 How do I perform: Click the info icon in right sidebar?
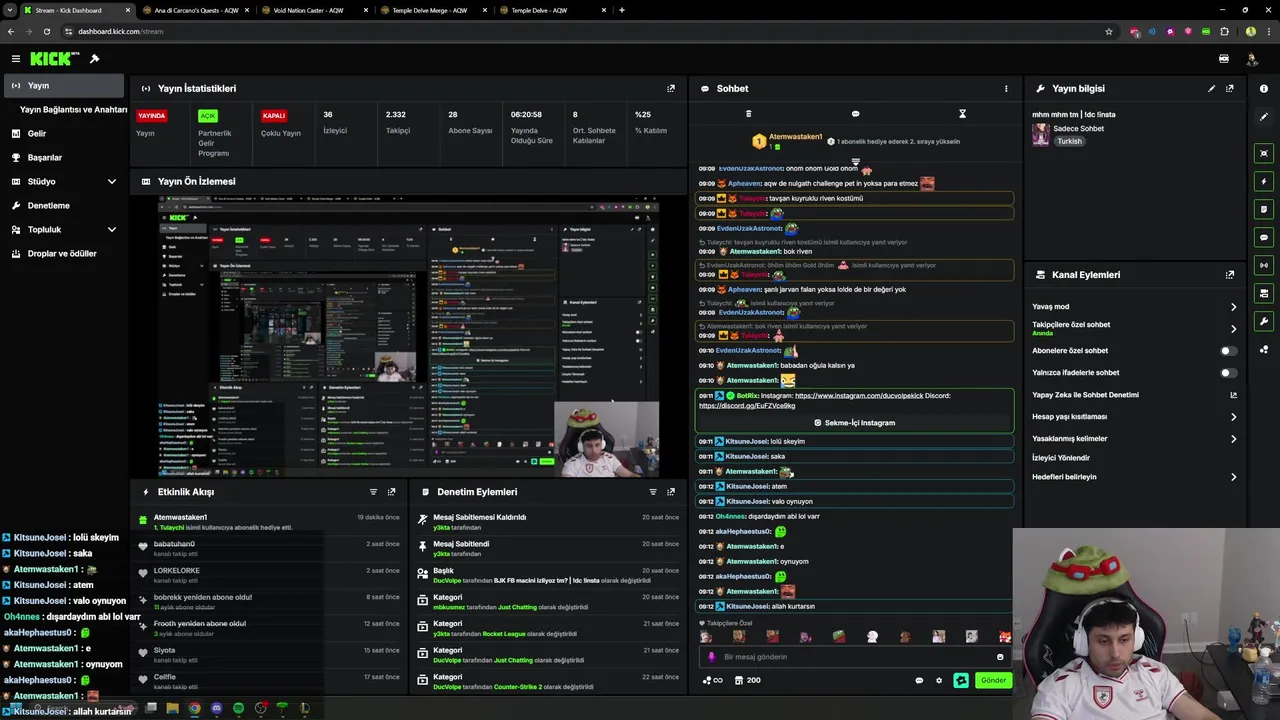(x=1264, y=89)
